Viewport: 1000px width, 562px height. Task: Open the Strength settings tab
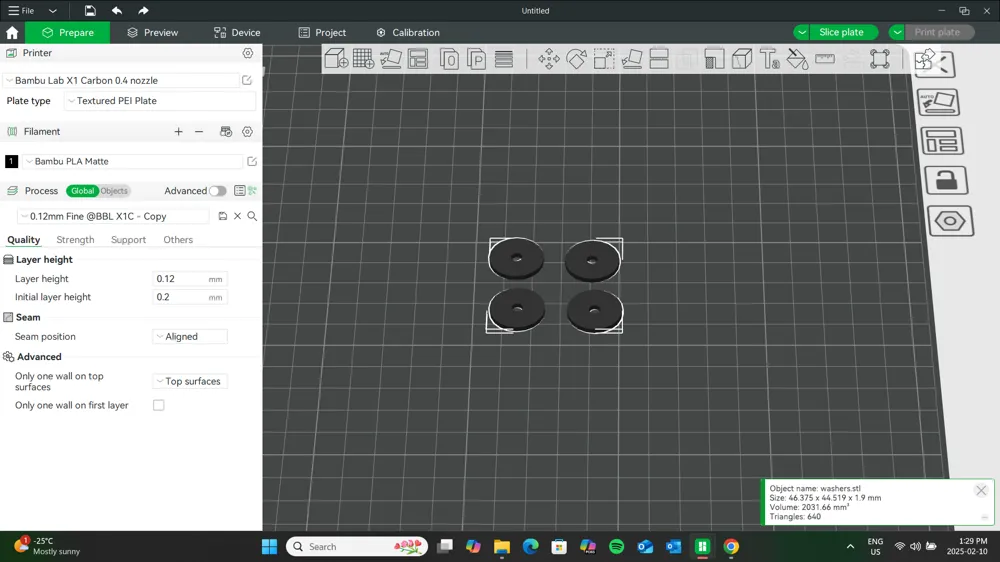click(75, 240)
